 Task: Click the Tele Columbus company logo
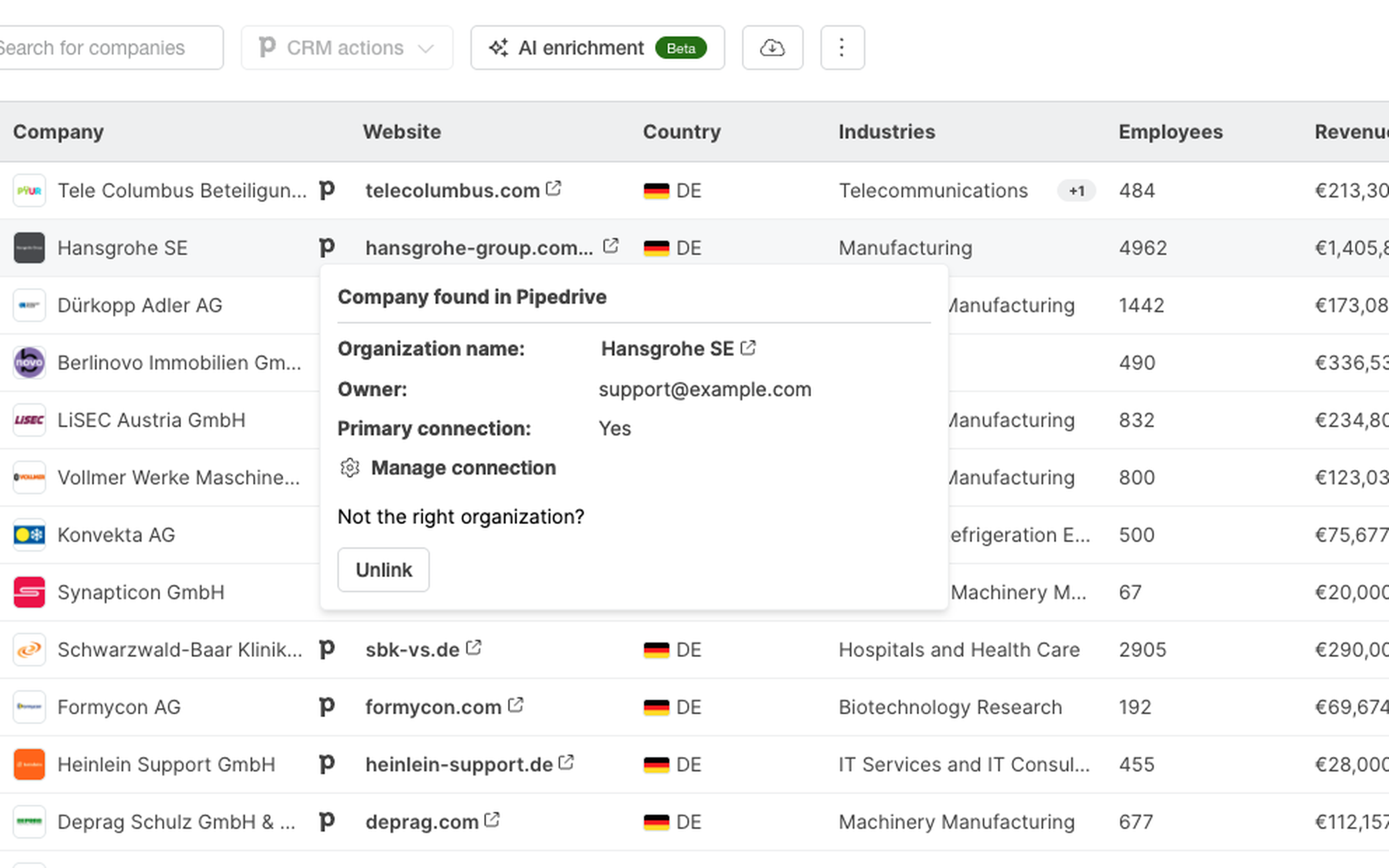[29, 190]
